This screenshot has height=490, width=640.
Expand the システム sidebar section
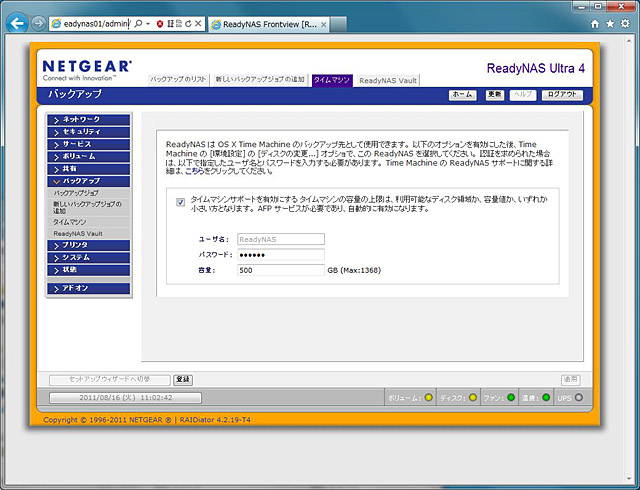tap(88, 257)
